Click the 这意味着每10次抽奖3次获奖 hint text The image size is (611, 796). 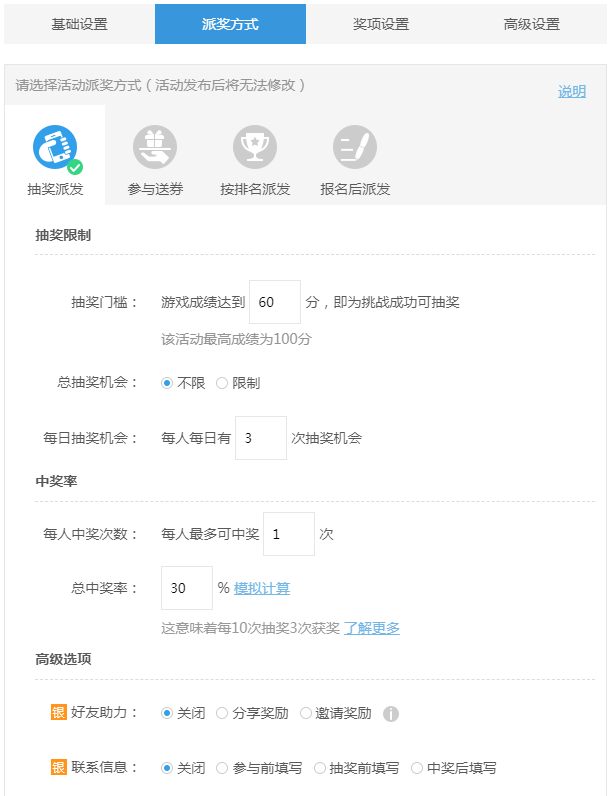[250, 628]
